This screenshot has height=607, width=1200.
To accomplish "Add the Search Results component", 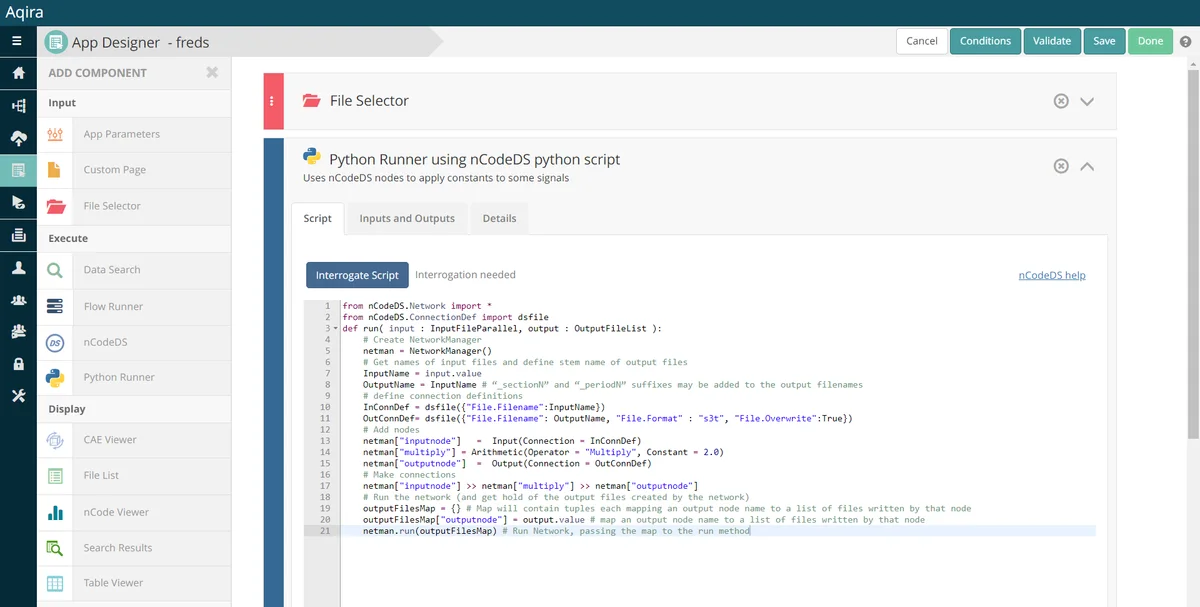I will [x=134, y=548].
